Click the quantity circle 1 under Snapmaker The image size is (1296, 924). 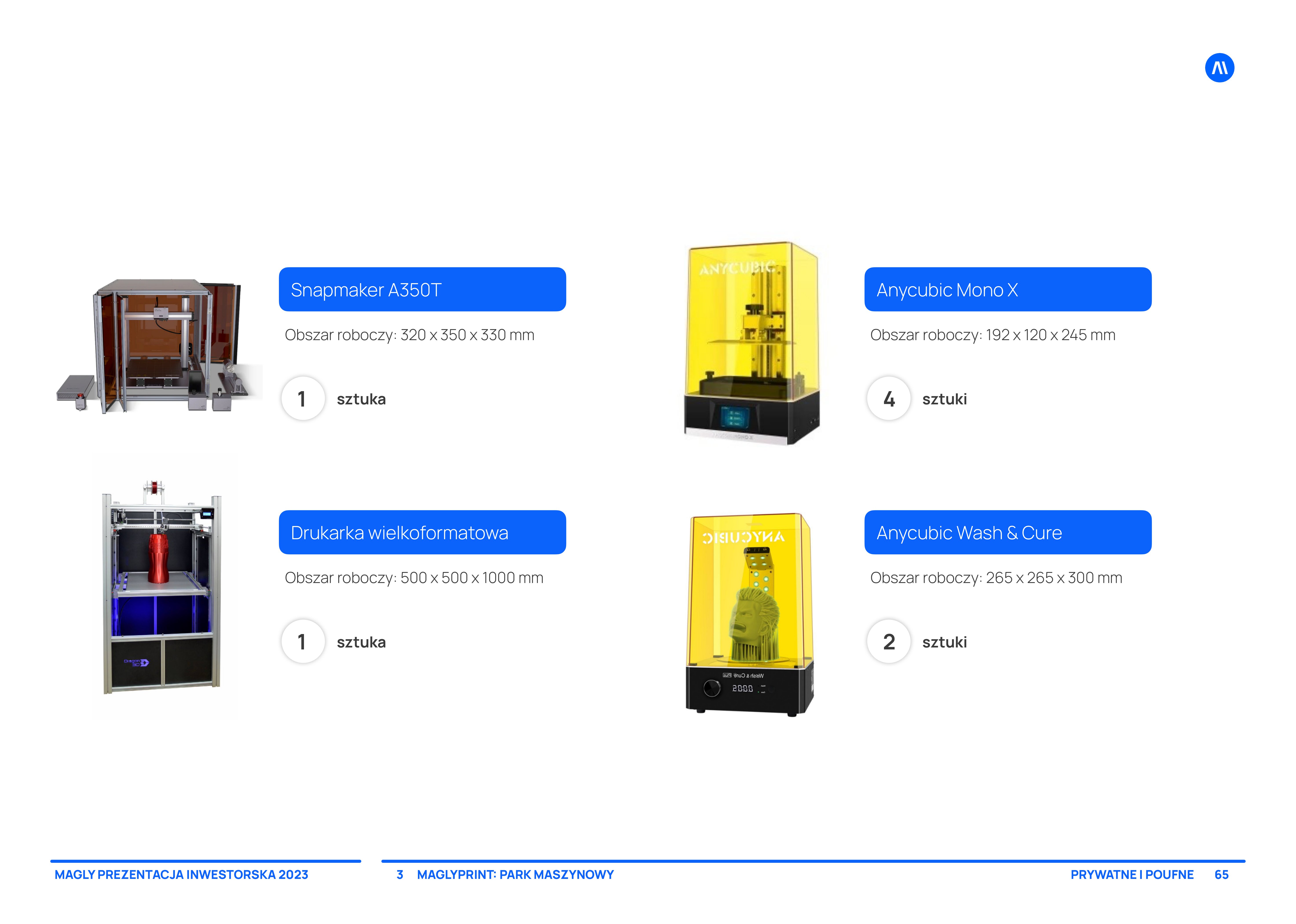click(303, 398)
